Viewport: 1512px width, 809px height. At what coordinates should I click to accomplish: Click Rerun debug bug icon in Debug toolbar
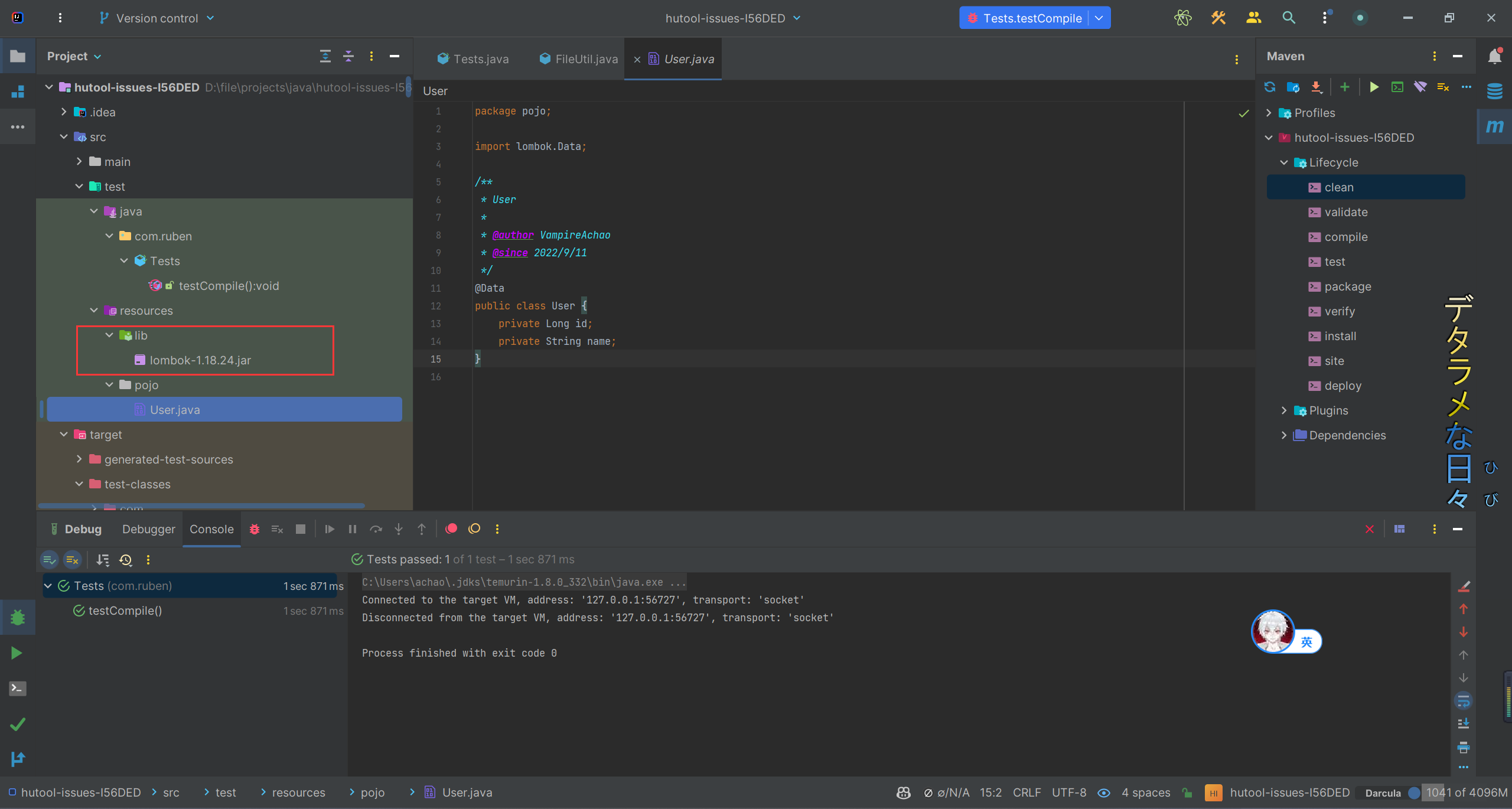point(255,529)
